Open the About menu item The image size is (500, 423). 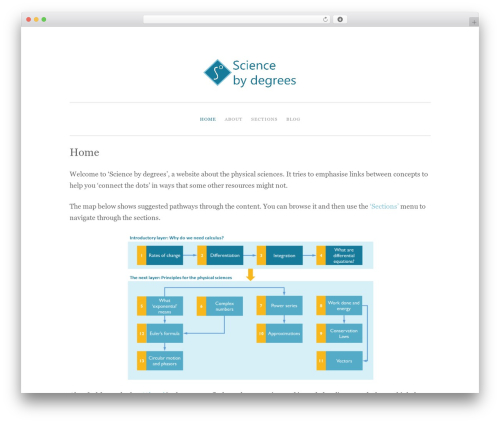click(233, 119)
